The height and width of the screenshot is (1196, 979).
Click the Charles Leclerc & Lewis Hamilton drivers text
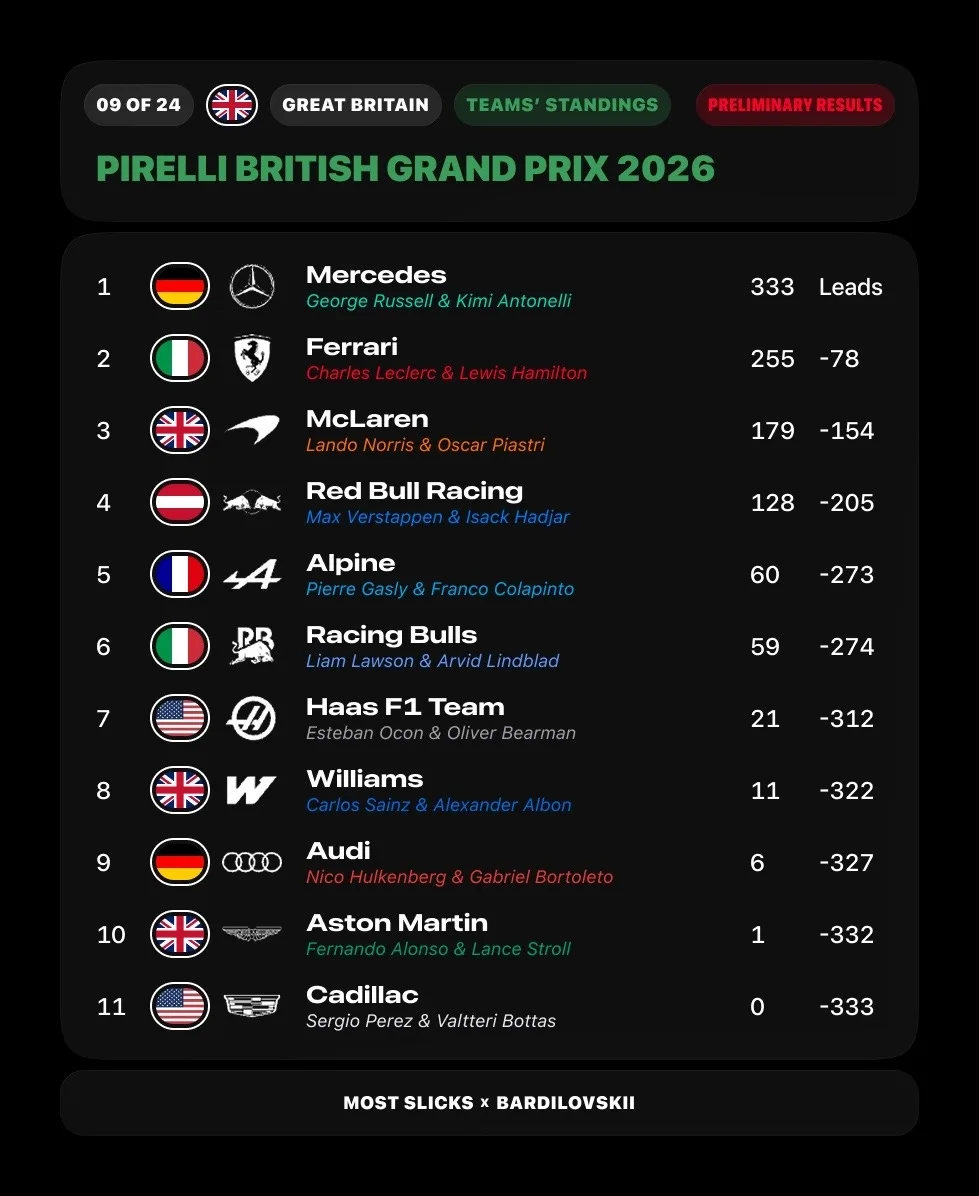tap(447, 373)
